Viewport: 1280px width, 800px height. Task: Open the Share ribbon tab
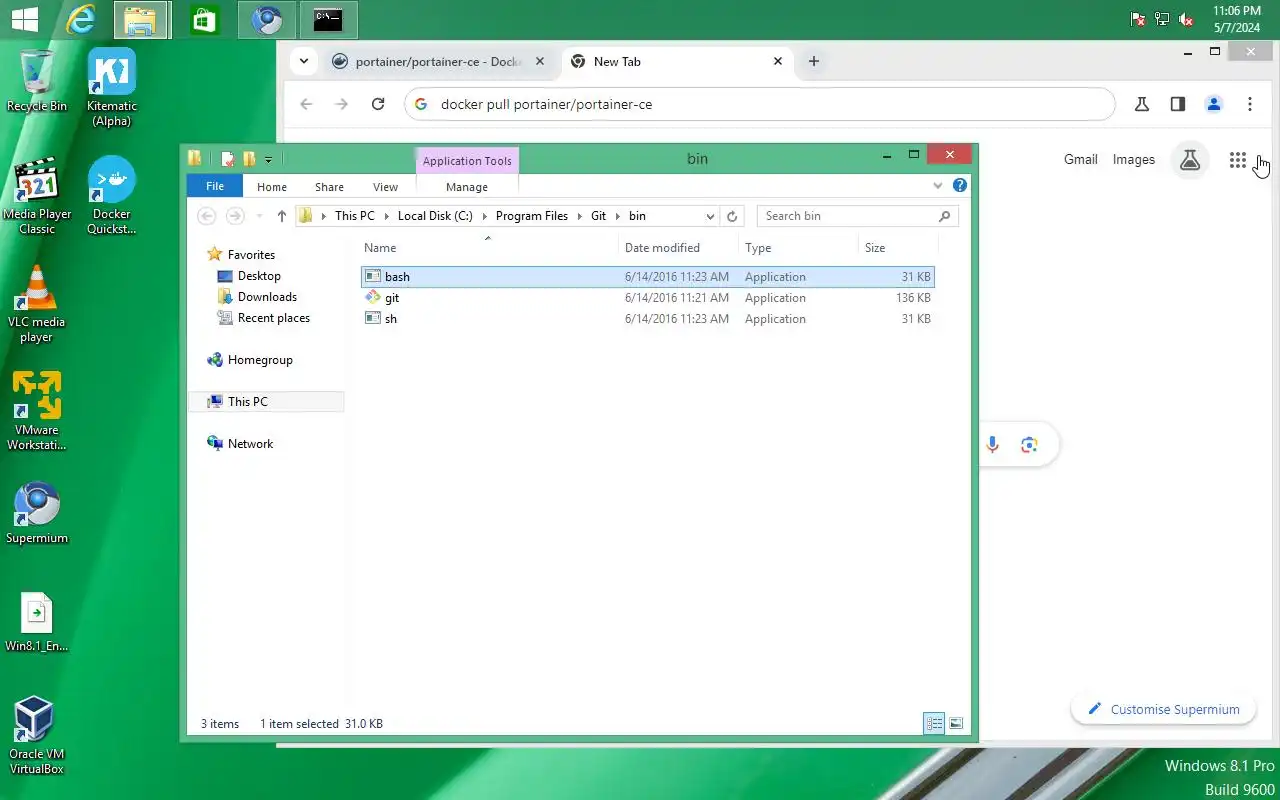329,186
